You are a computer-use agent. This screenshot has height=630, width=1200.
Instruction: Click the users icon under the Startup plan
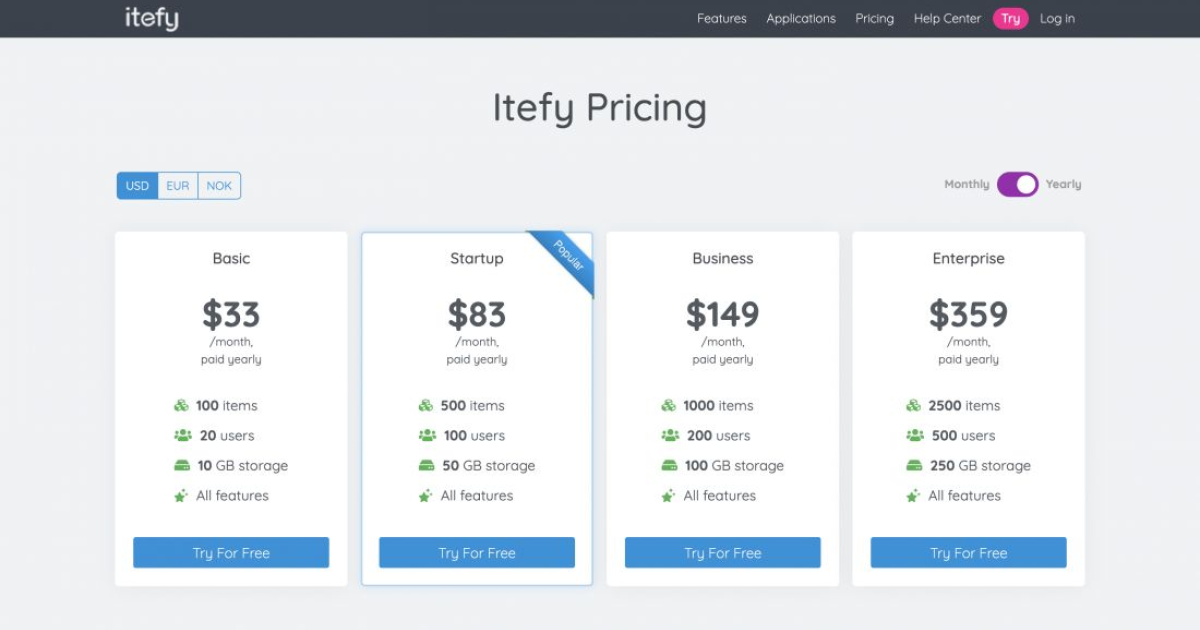427,435
